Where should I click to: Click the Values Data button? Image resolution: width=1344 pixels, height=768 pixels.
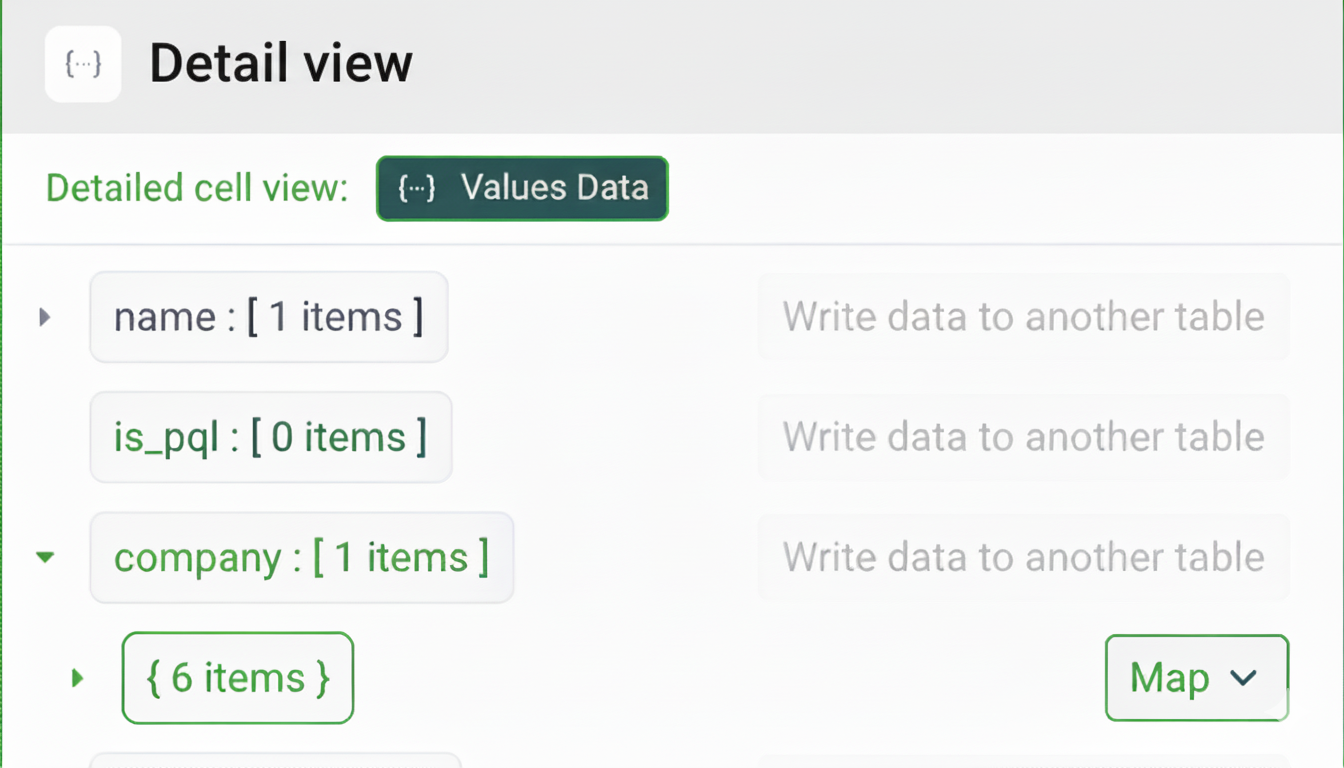click(x=522, y=188)
